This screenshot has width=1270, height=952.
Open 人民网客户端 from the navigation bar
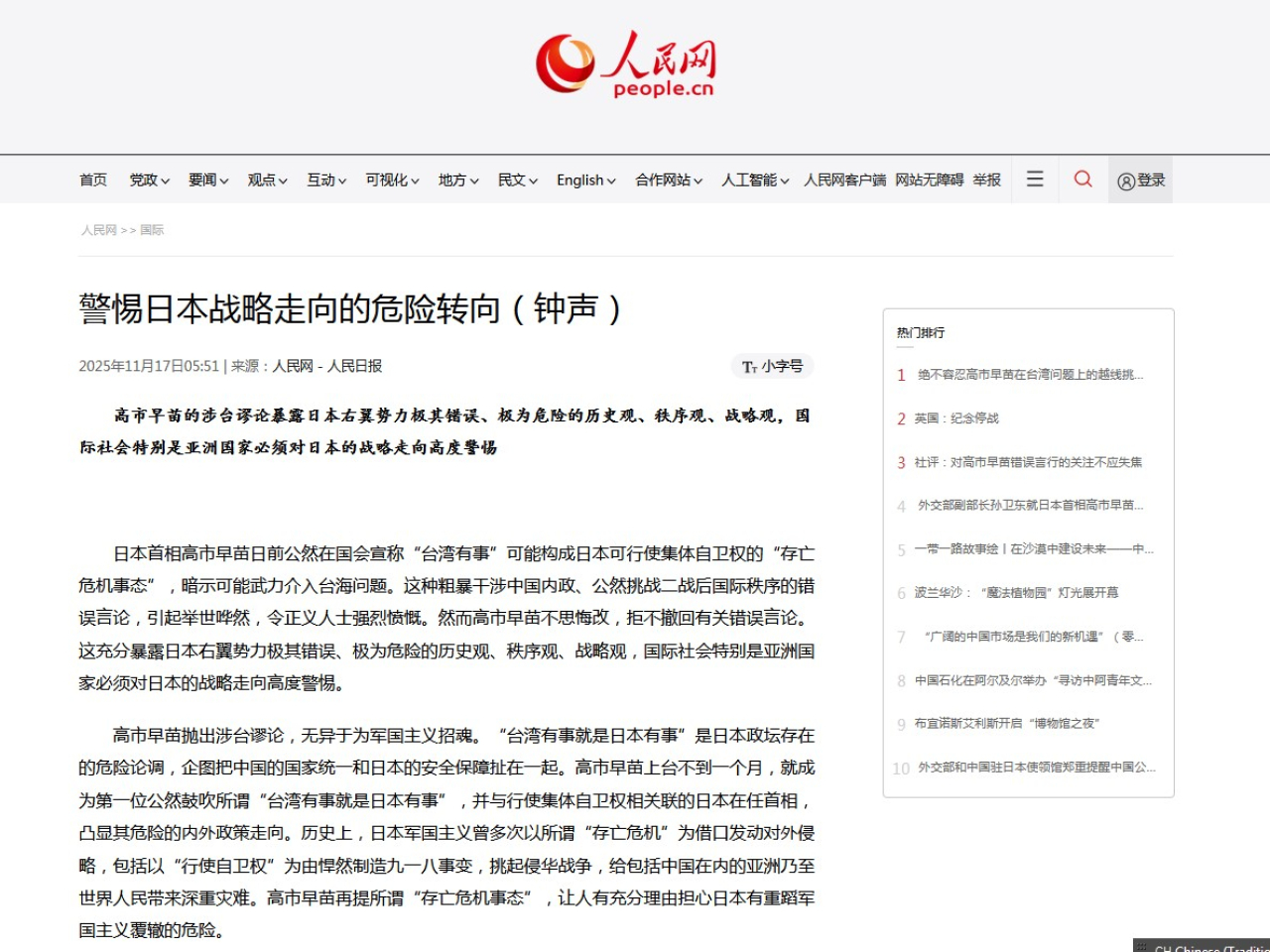click(x=844, y=179)
